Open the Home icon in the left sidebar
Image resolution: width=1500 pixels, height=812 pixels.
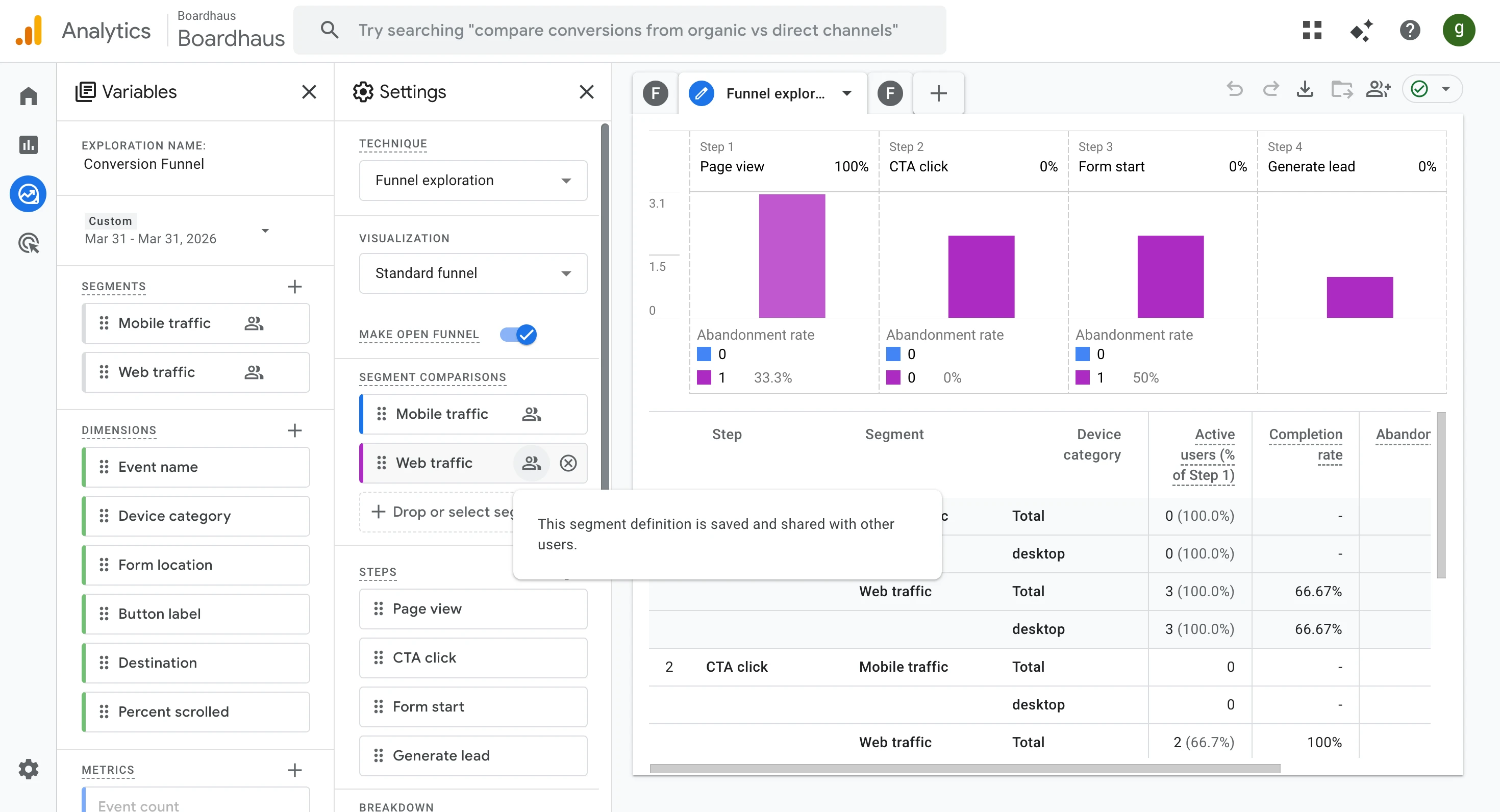coord(28,95)
